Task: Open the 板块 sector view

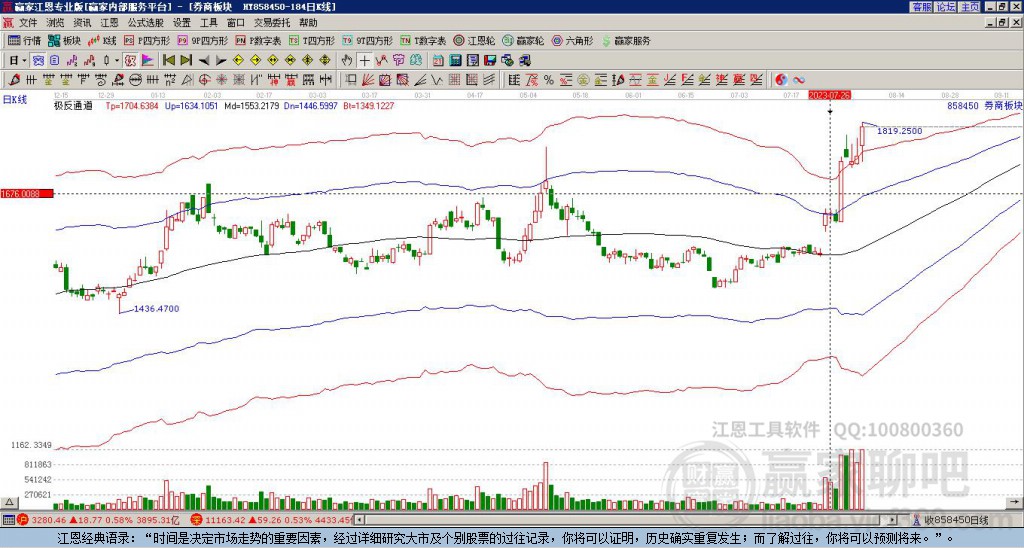Action: click(63, 40)
